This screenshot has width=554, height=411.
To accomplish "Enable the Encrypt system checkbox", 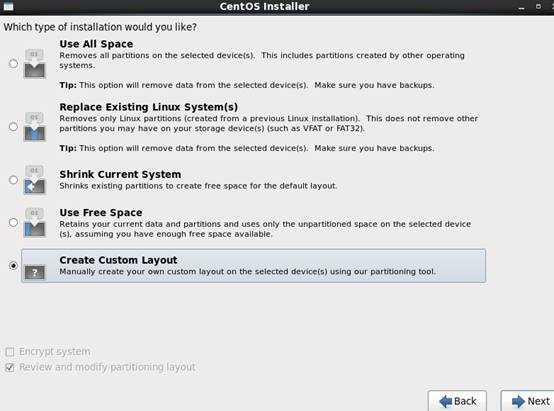I will (10, 352).
